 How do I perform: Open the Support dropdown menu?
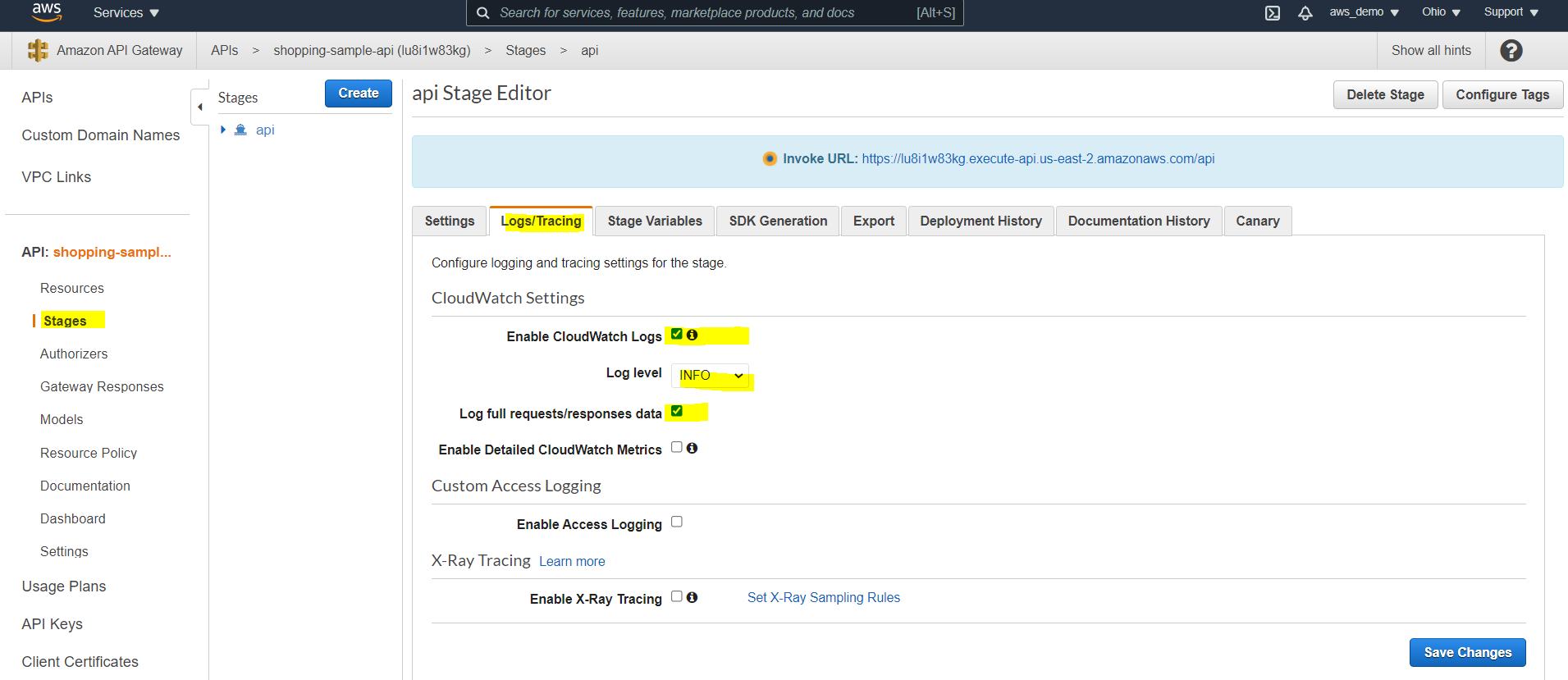pos(1511,12)
